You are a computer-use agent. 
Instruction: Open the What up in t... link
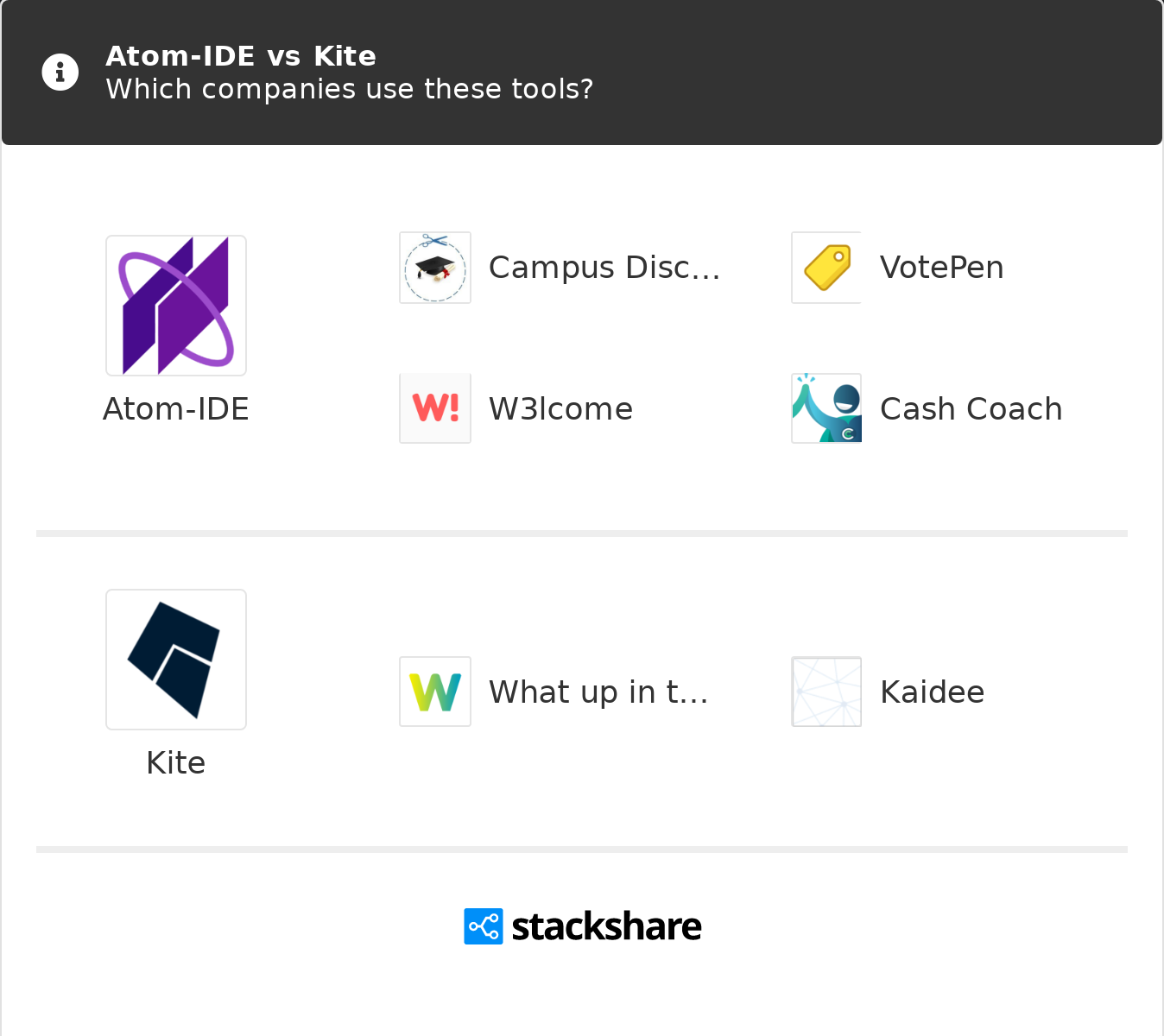(x=598, y=692)
